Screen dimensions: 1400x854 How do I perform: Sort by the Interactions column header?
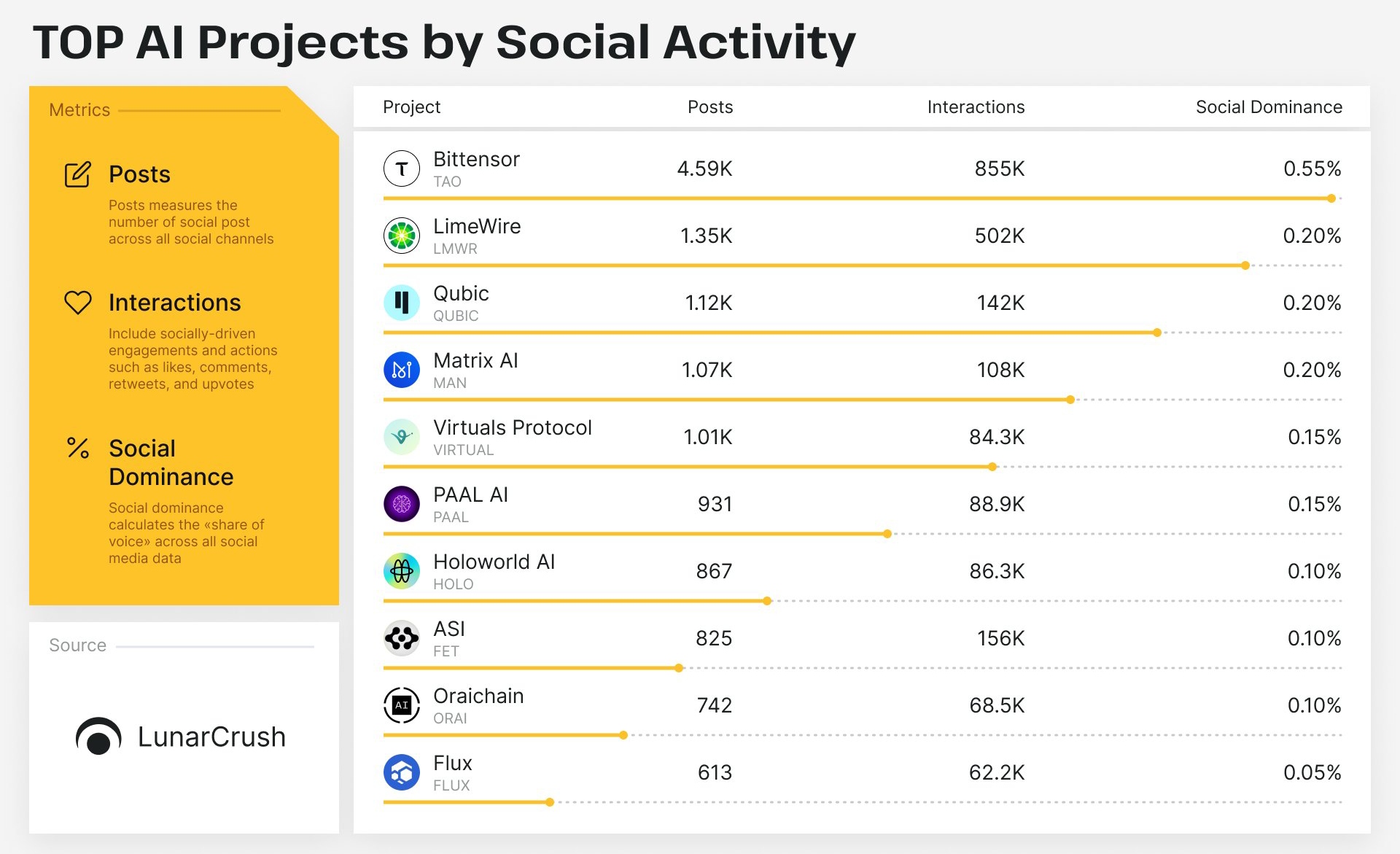(x=976, y=107)
